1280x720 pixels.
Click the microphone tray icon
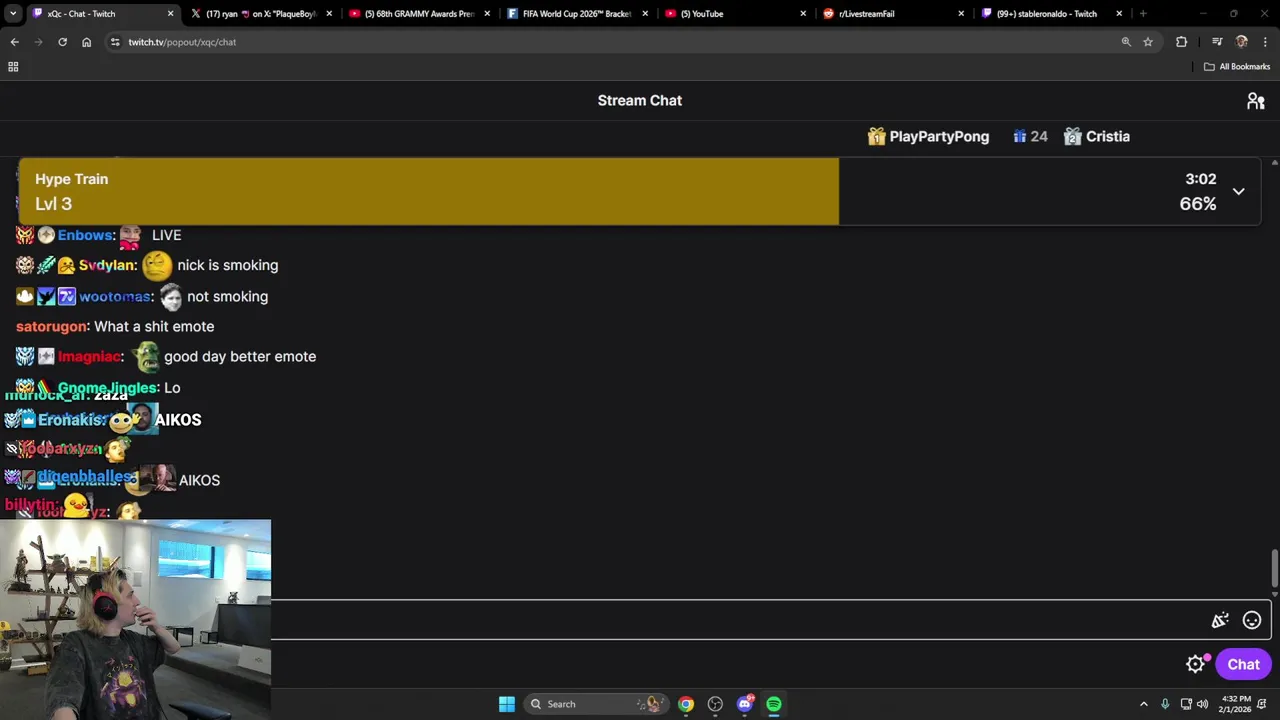pos(1165,704)
